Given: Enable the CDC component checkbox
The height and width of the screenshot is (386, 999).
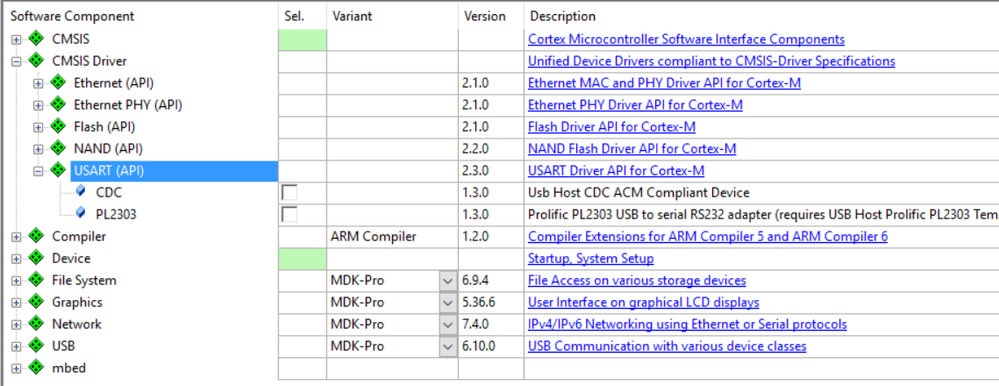Looking at the screenshot, I should coord(290,192).
